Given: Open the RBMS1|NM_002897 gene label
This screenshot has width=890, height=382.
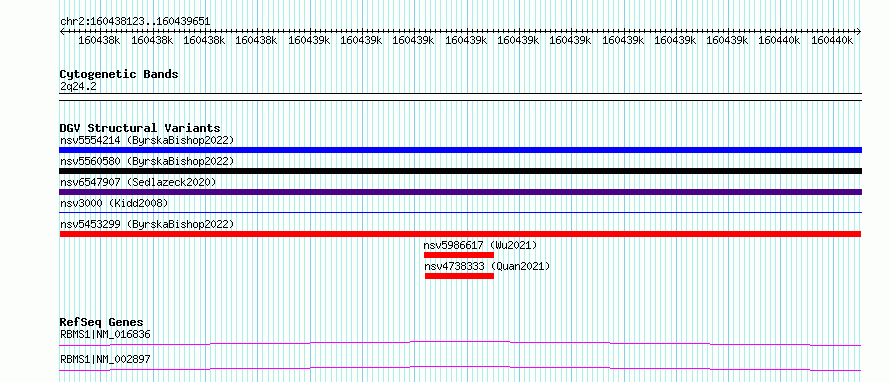Looking at the screenshot, I should [105, 359].
